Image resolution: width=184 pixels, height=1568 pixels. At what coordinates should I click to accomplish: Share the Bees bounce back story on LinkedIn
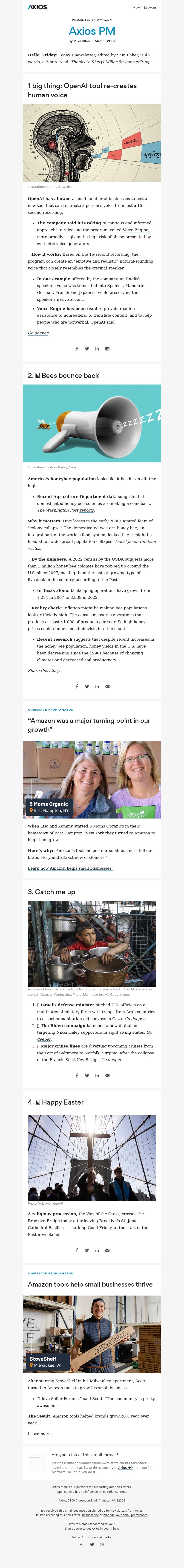[97, 686]
